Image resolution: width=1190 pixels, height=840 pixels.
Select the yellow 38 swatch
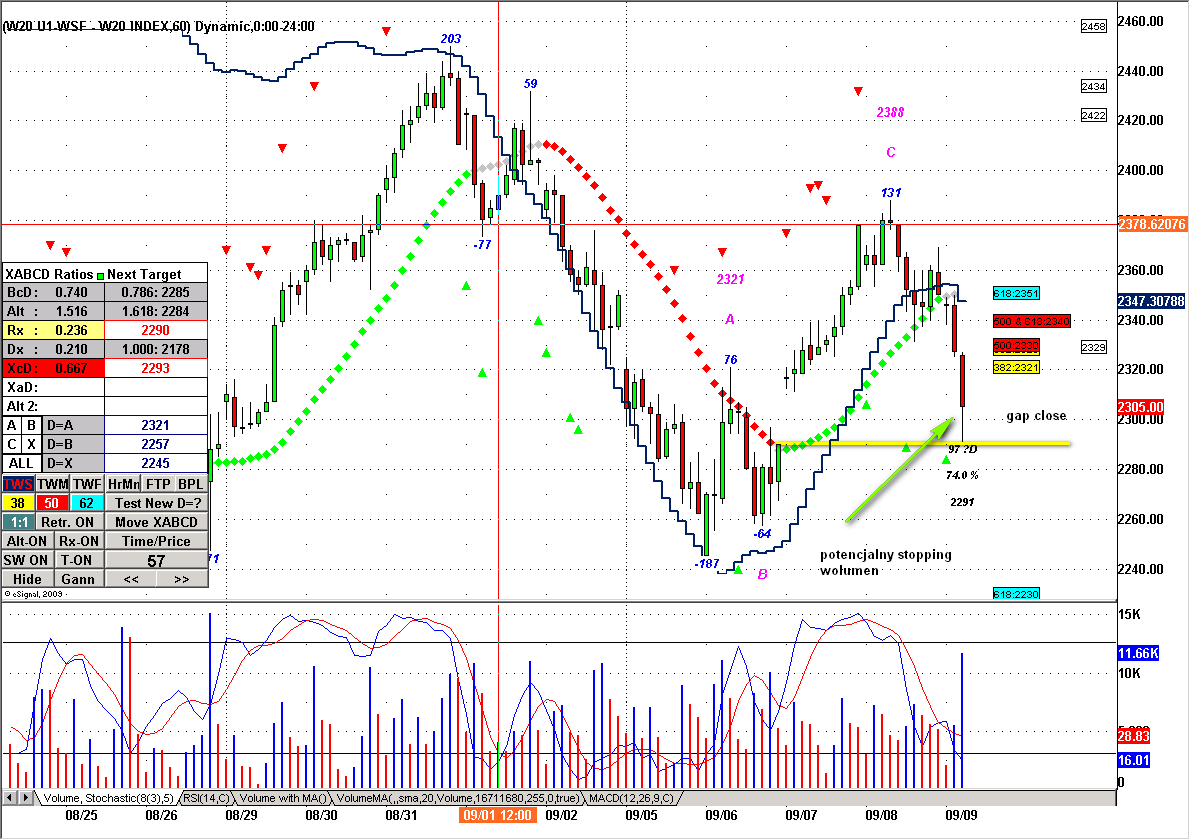[17, 502]
